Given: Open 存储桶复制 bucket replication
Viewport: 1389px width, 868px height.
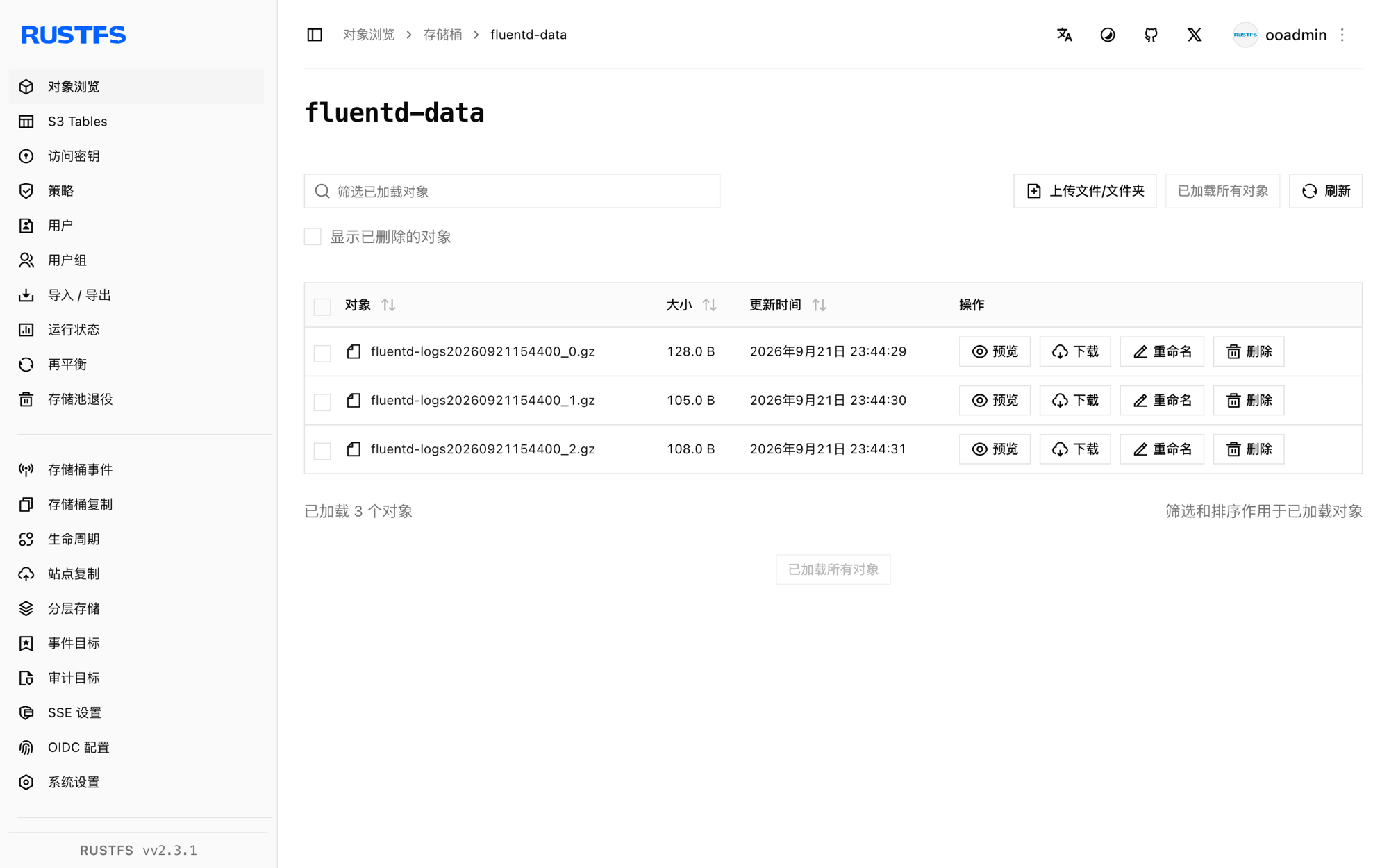Looking at the screenshot, I should [x=136, y=505].
